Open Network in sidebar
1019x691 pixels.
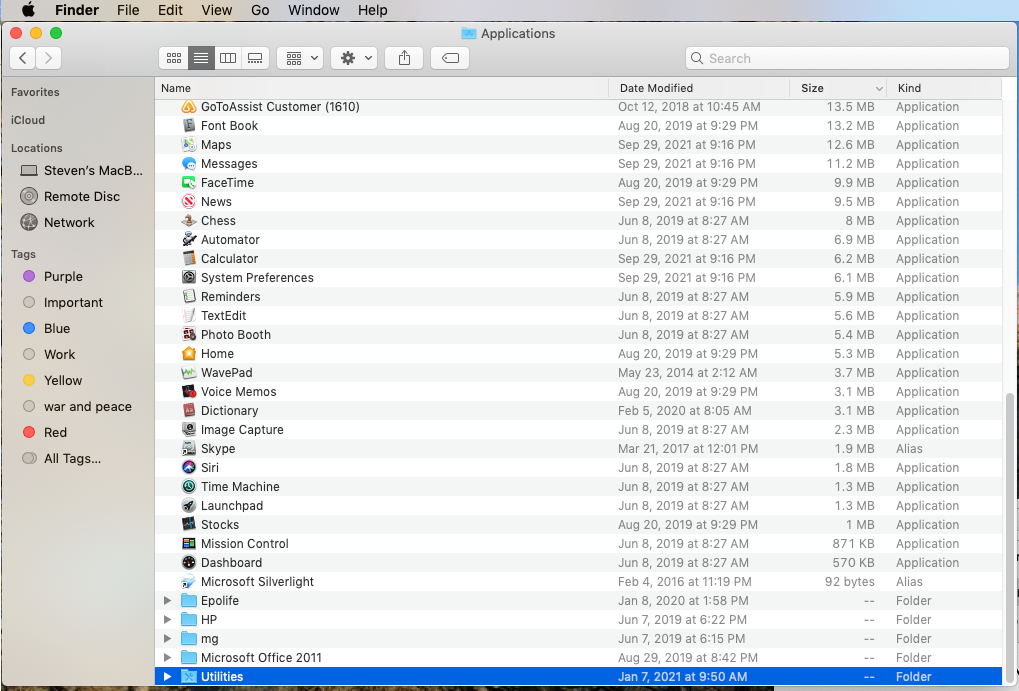coord(58,222)
